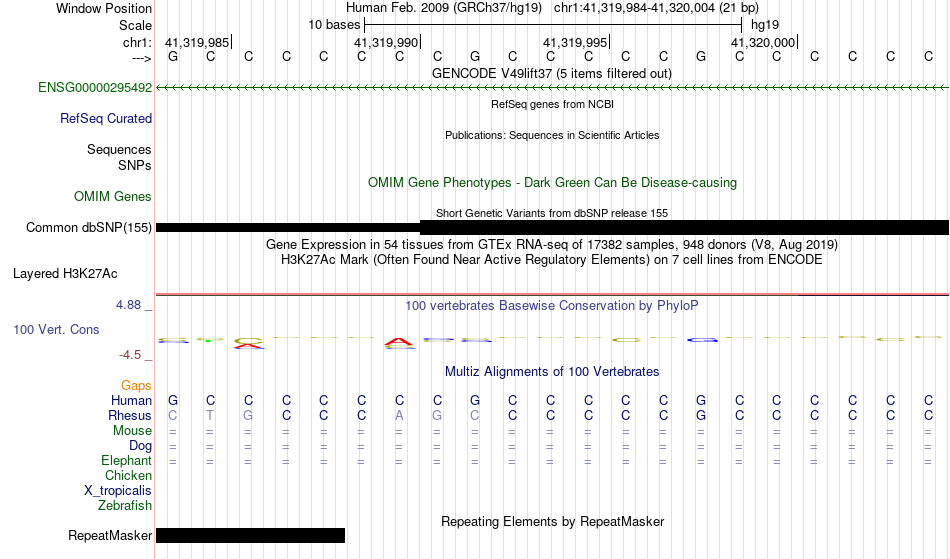The image size is (950, 559).
Task: Select the OMIM Genes track label
Action: coord(113,197)
